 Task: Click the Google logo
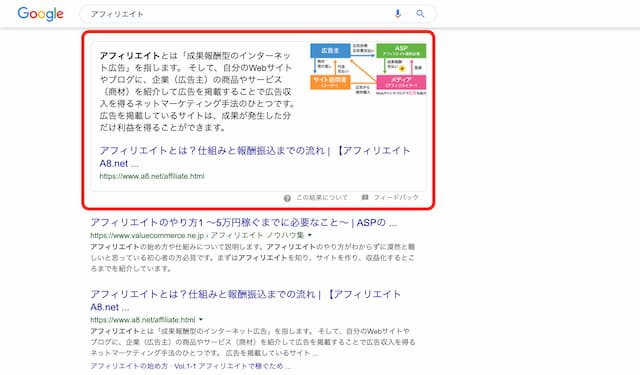[40, 14]
